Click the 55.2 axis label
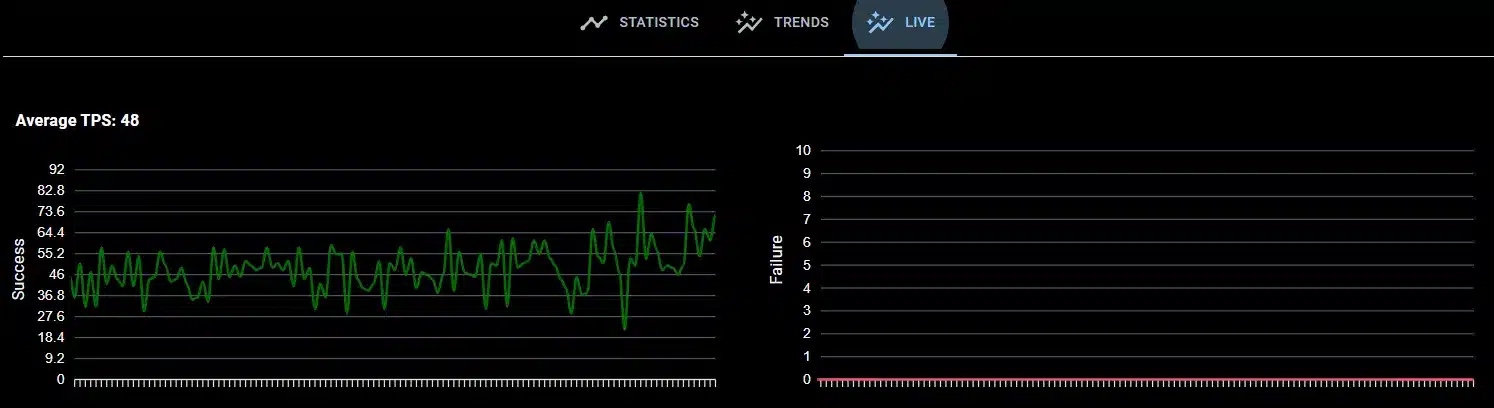The width and height of the screenshot is (1494, 408). pos(49,253)
